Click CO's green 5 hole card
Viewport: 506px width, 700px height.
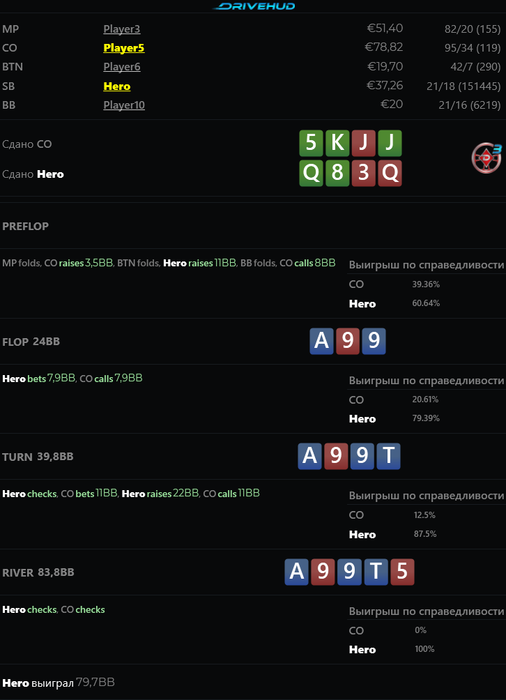point(311,143)
